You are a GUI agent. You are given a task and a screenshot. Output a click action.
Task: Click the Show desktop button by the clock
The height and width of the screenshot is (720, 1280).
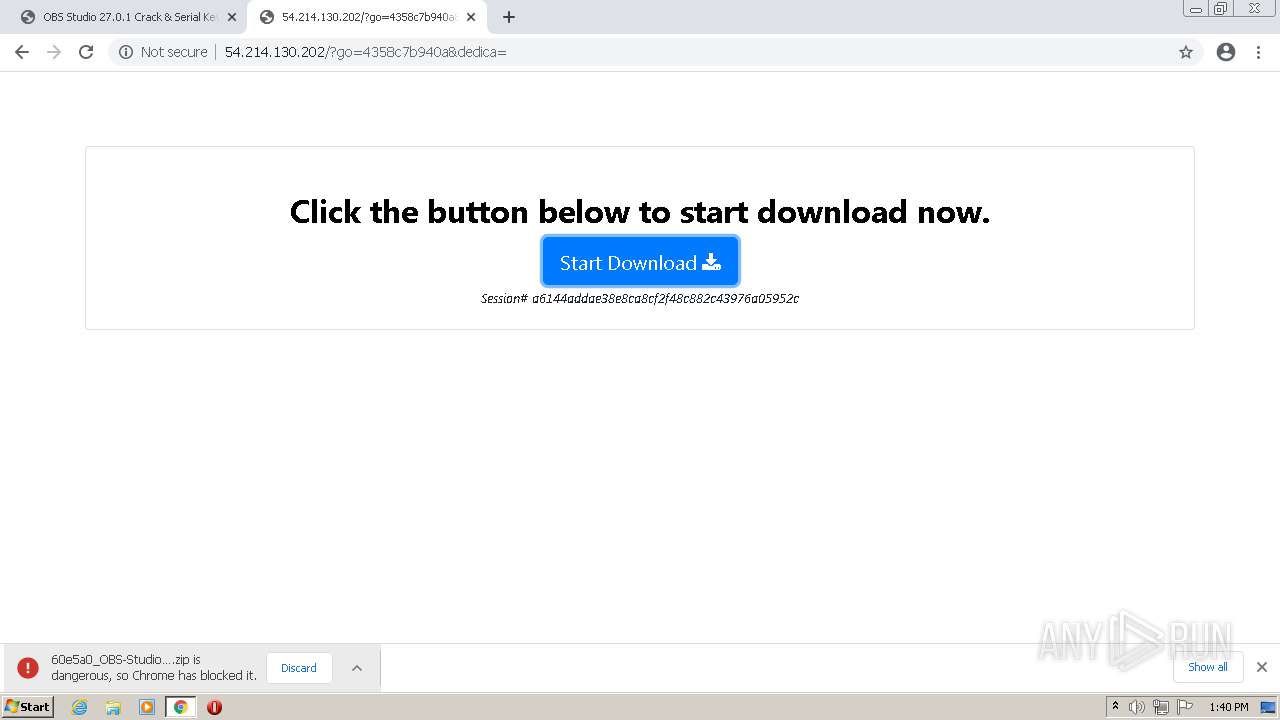1269,707
